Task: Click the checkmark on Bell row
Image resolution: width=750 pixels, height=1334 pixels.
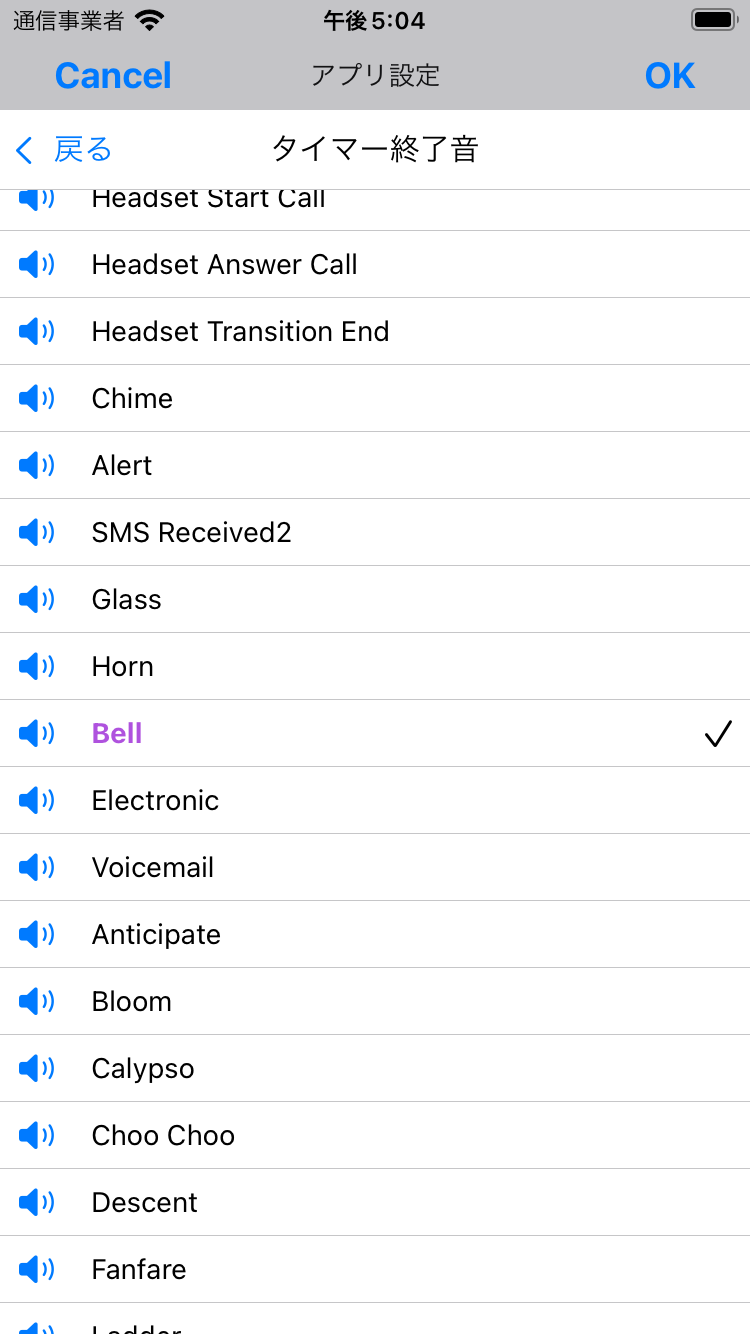Action: click(718, 734)
